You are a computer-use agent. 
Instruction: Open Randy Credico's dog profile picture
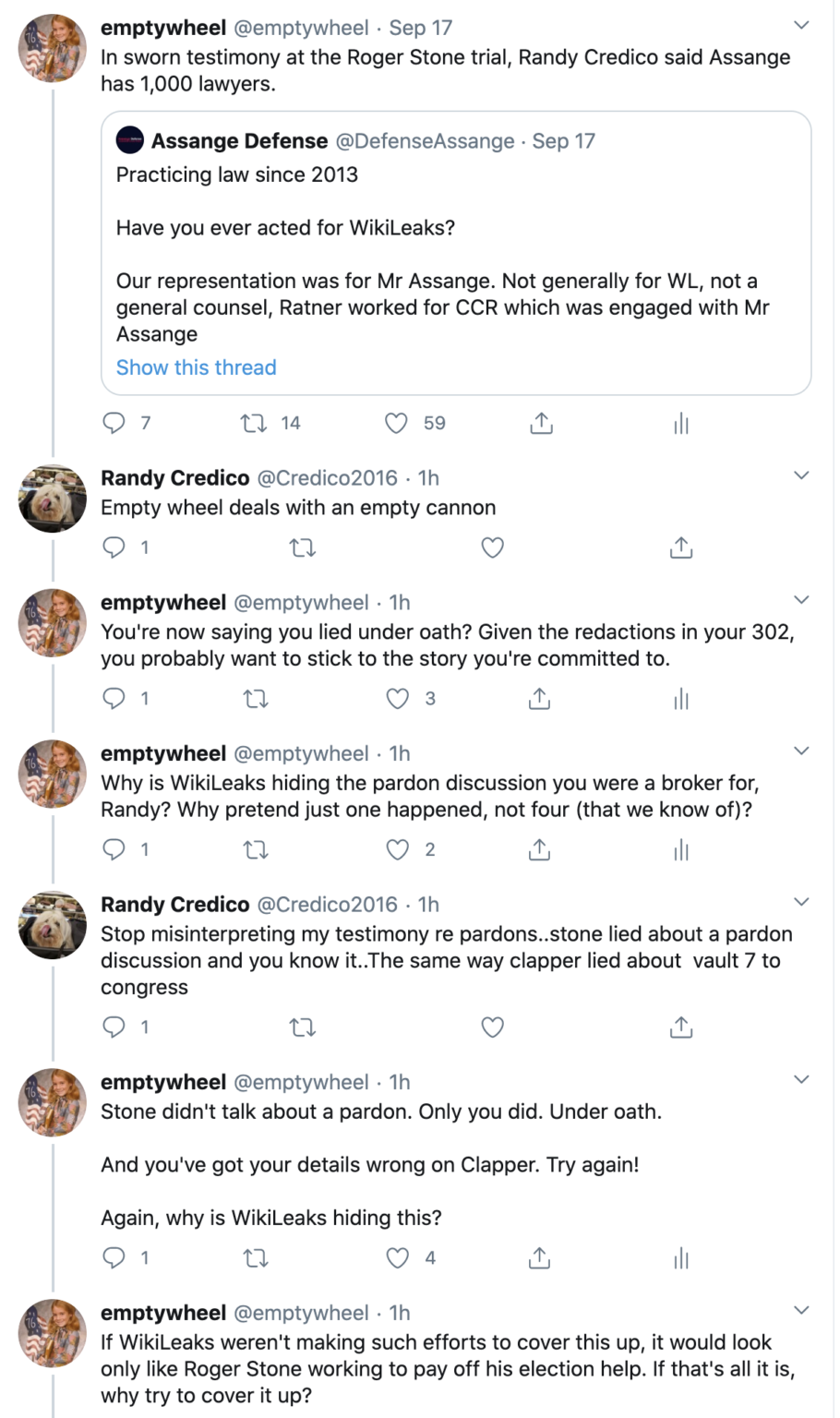[x=53, y=499]
